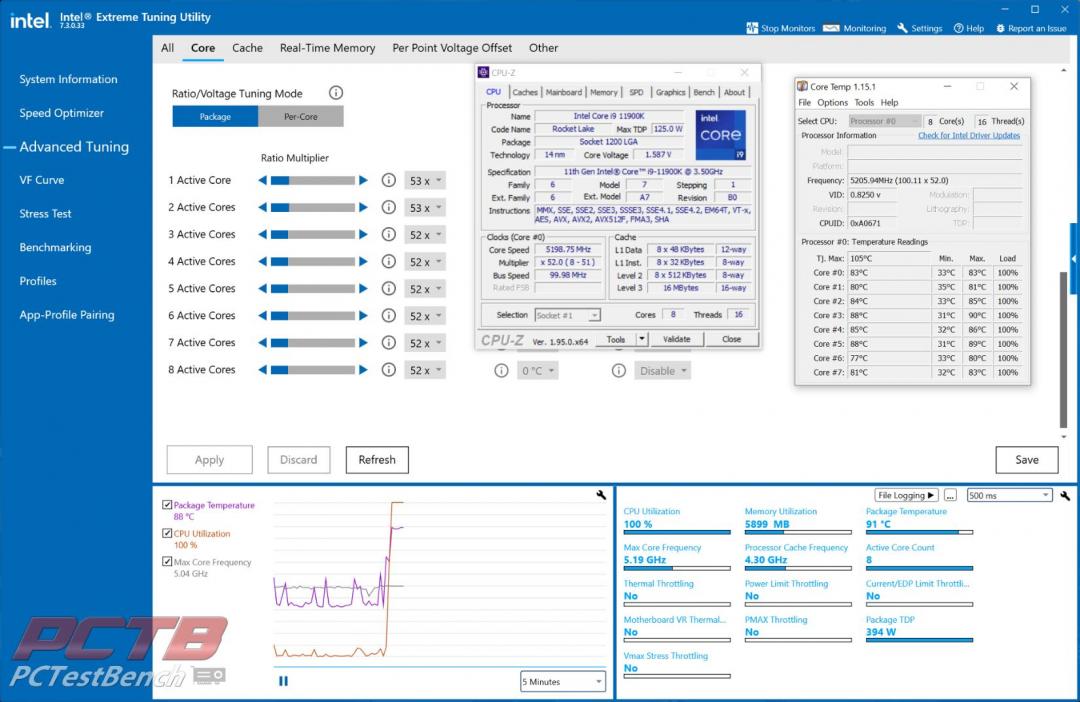Toggle Package Temperature graph checkbox
Screen dimensions: 1080x702
point(167,505)
